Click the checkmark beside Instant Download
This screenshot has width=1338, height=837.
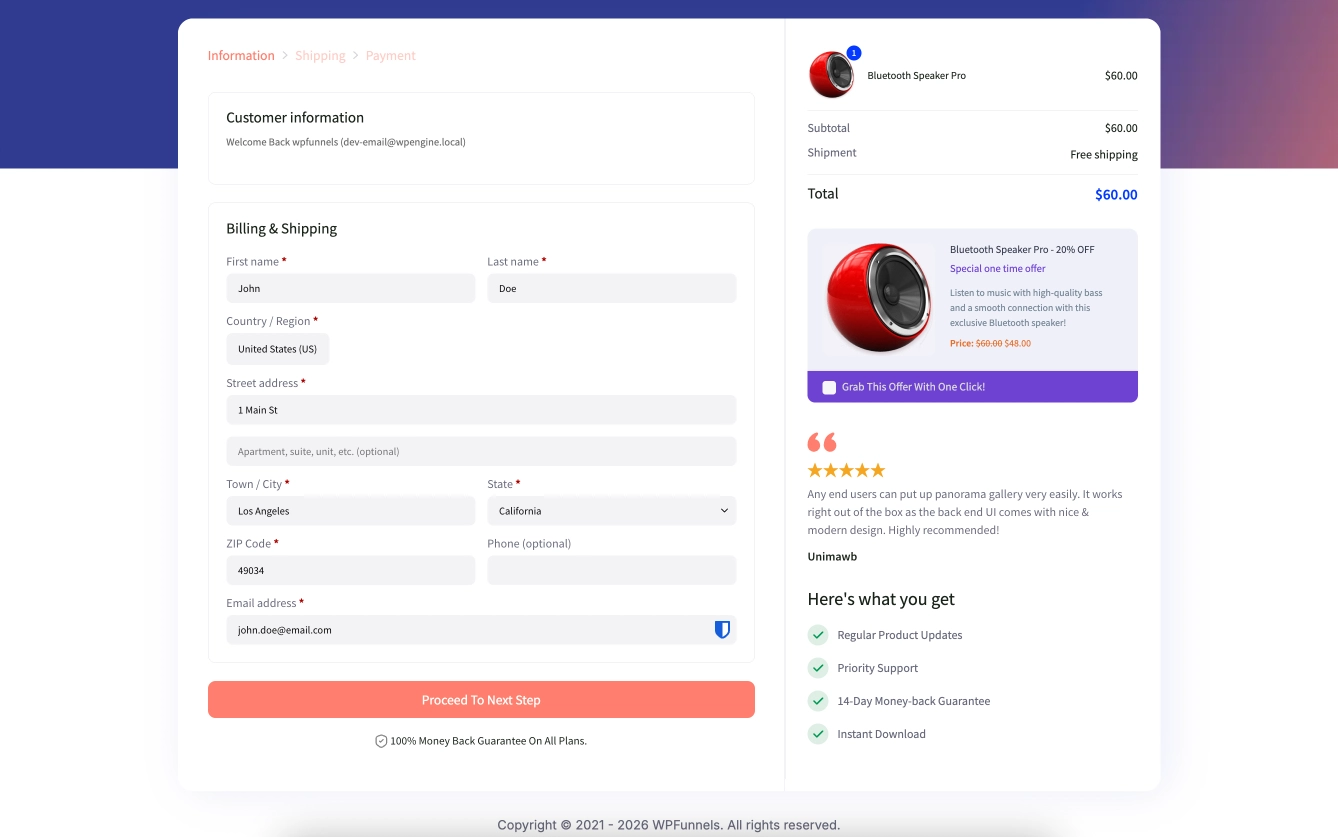pos(818,734)
